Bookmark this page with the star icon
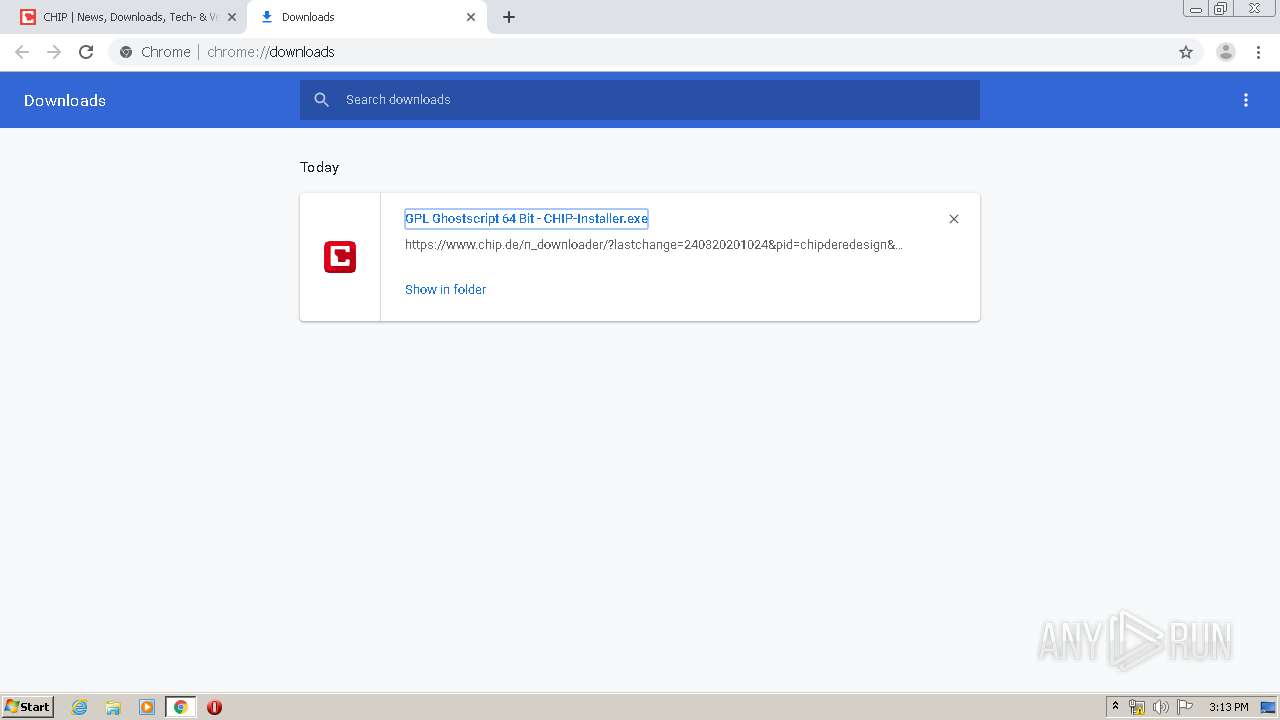Viewport: 1280px width, 720px height. 1186,52
